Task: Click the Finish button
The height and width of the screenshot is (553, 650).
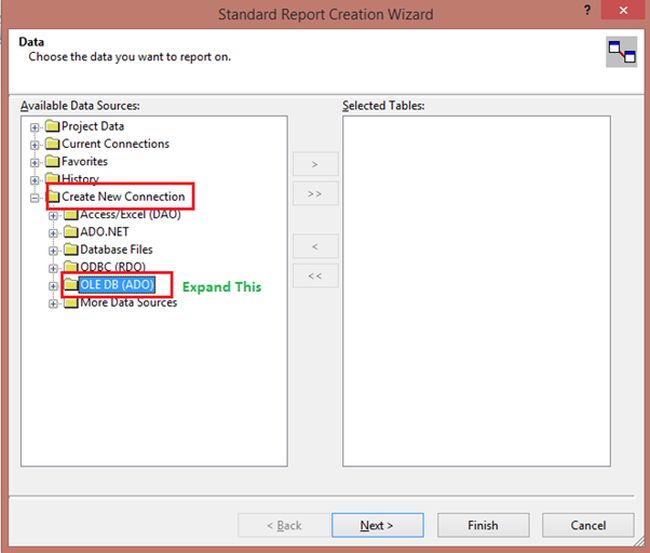Action: point(483,525)
